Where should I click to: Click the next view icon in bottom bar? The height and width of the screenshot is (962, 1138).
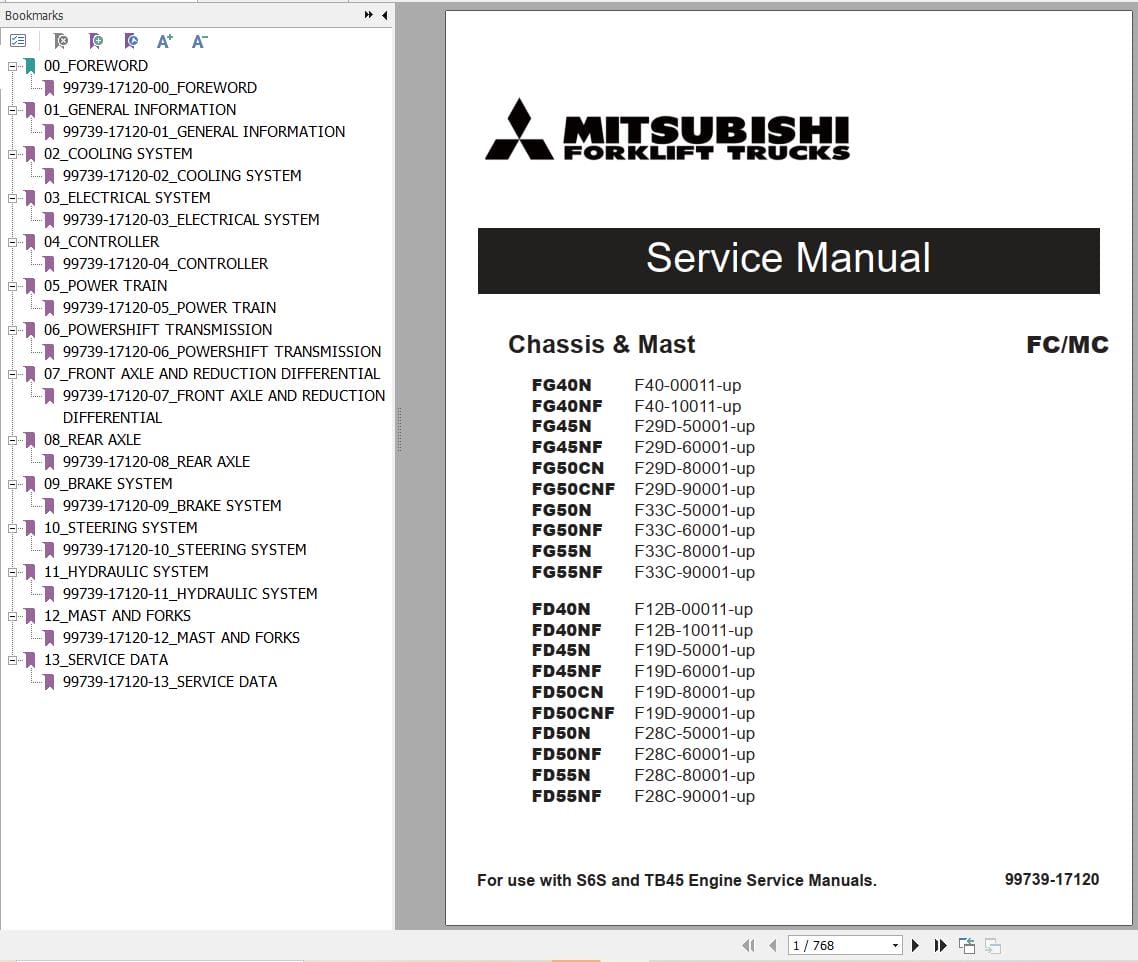993,945
